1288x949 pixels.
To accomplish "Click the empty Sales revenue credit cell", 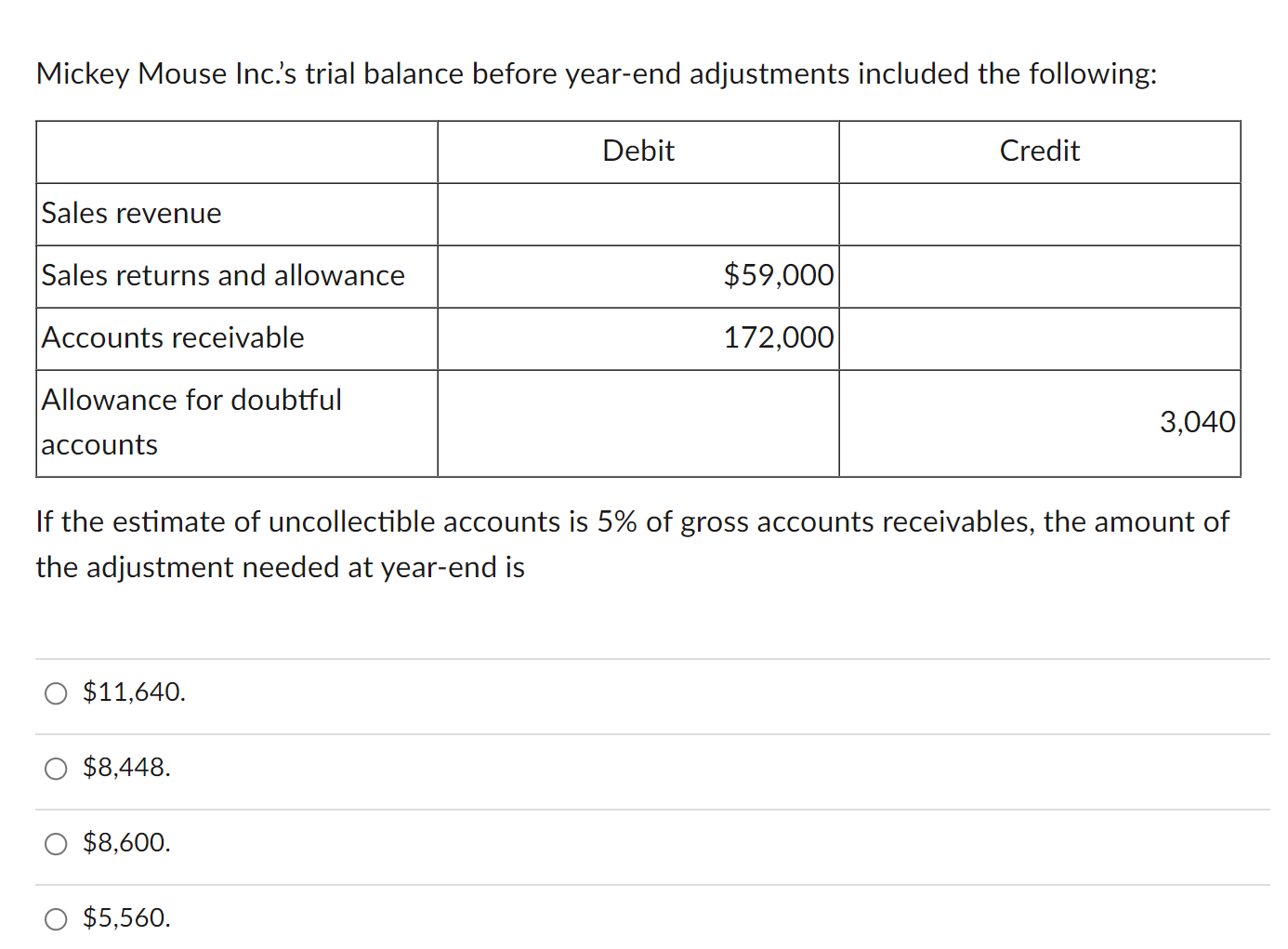I will click(x=1039, y=213).
